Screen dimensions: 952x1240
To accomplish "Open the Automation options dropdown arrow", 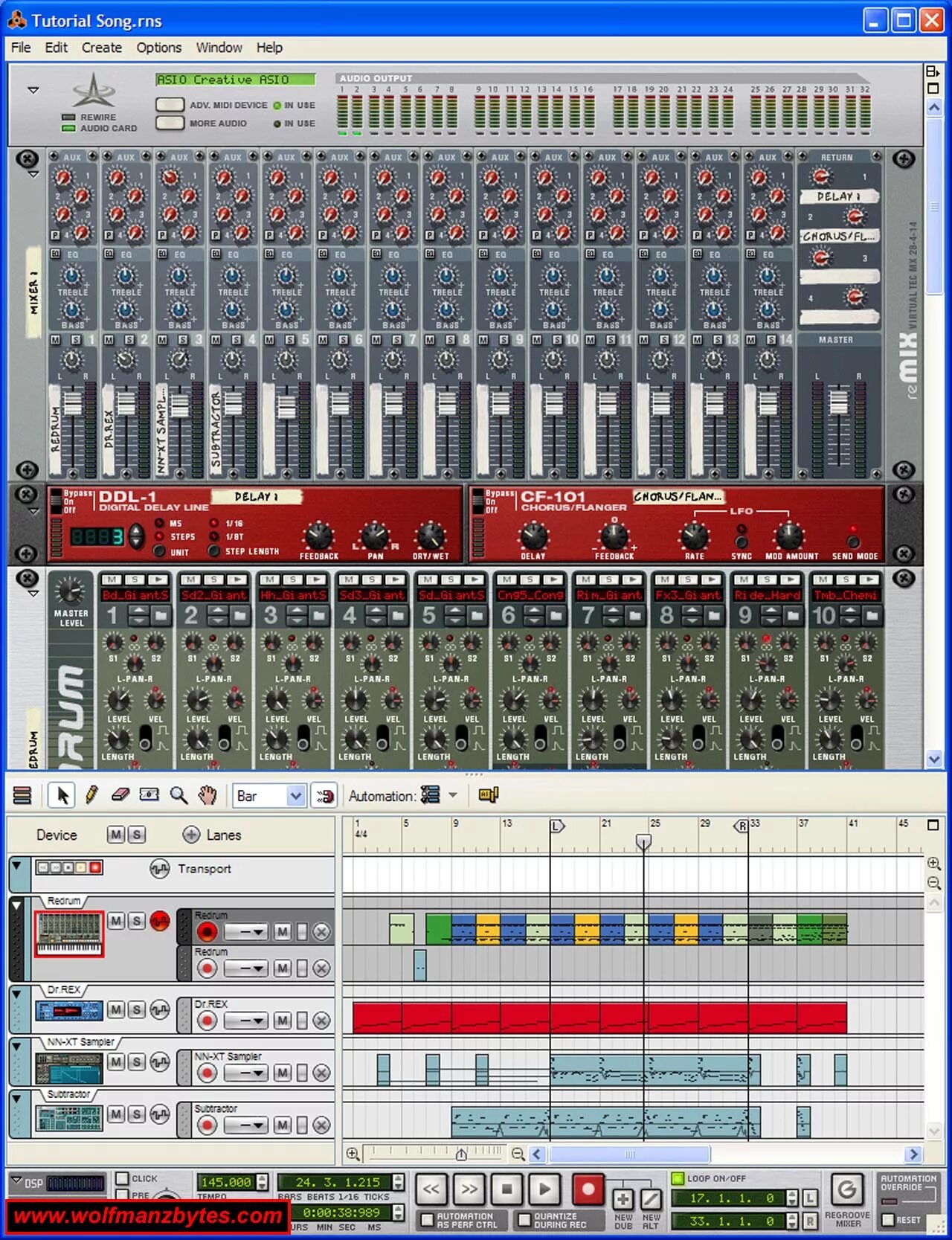I will click(x=453, y=795).
